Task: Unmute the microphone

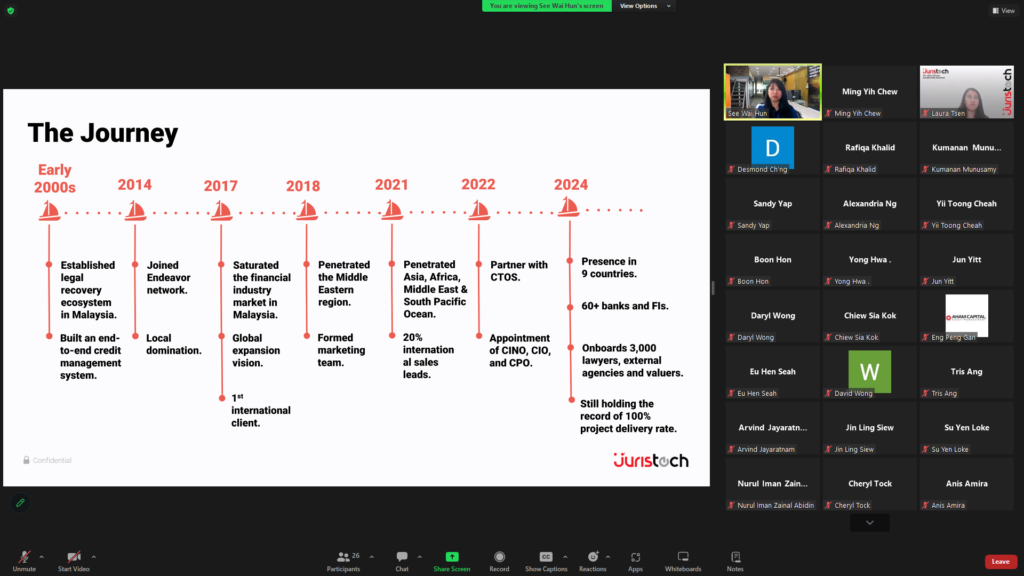Action: 24,561
